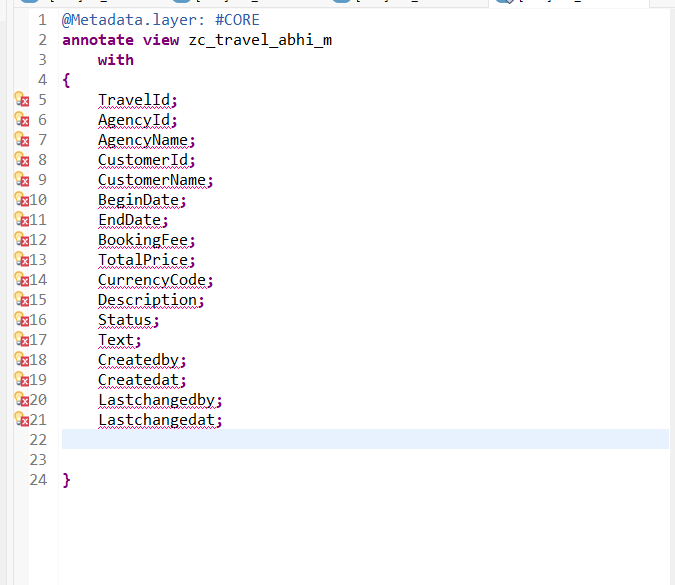Click the error quick-fix marker on line 5

(22, 99)
